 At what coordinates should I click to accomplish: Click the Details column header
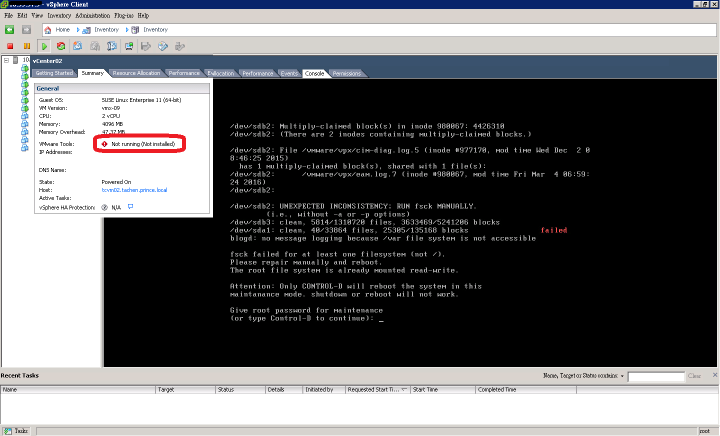pos(284,390)
